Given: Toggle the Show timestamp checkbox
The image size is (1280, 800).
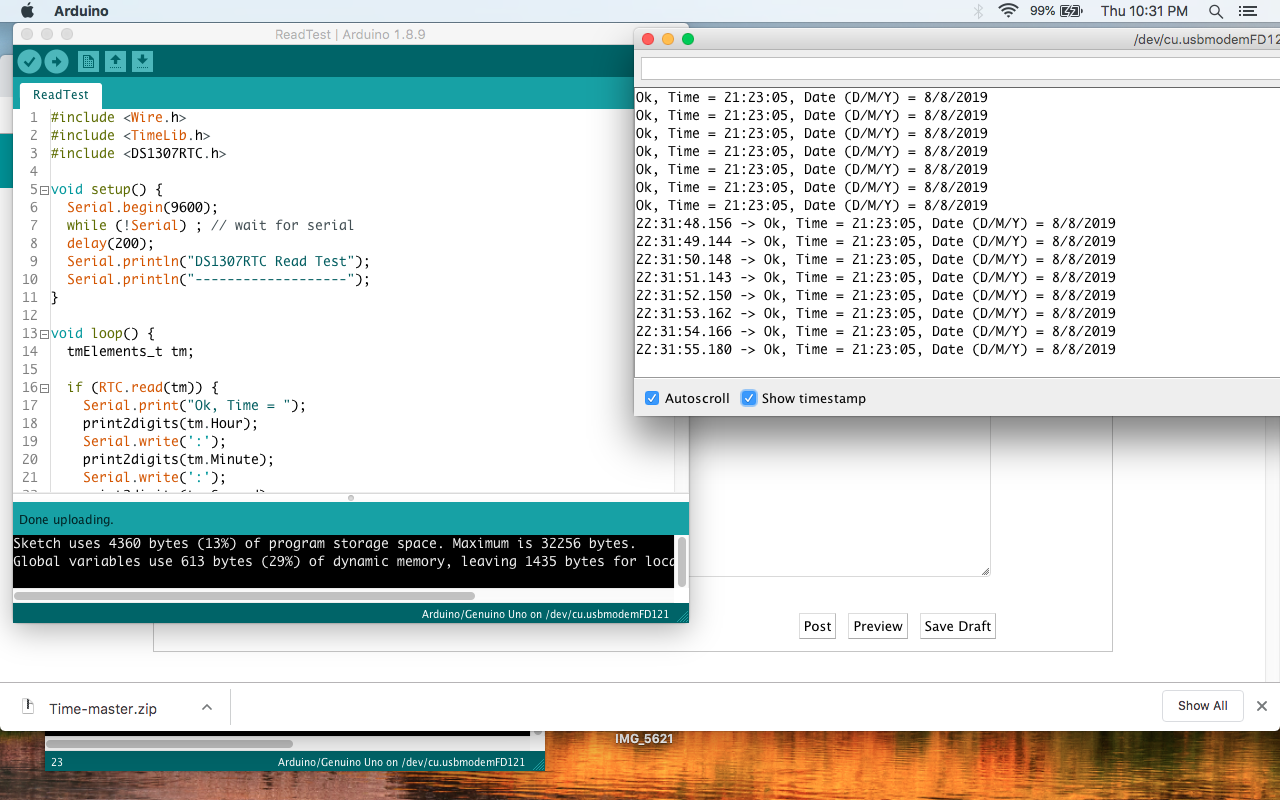Looking at the screenshot, I should (x=748, y=398).
